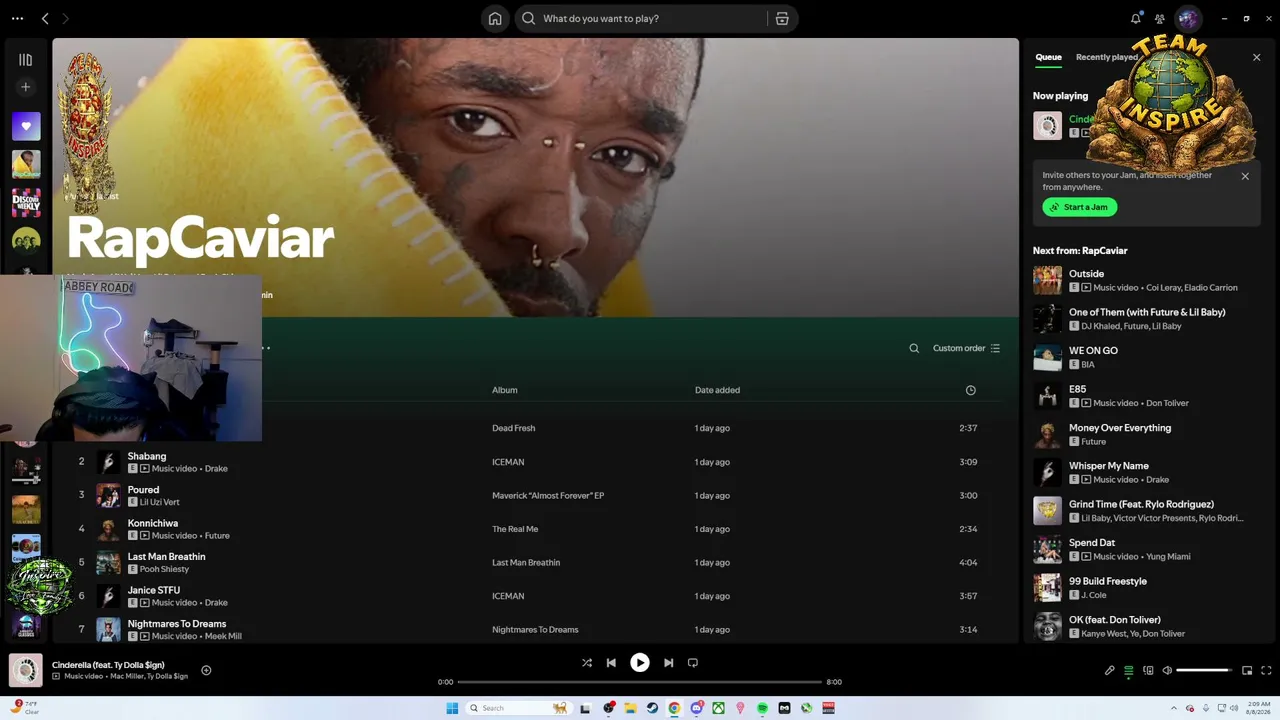
Task: Sort tracks by Album column
Action: point(505,390)
